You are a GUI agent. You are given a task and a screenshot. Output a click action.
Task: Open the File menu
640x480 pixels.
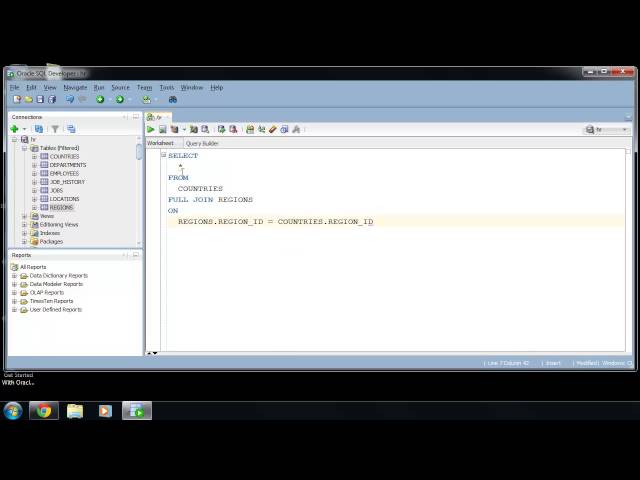click(x=15, y=87)
